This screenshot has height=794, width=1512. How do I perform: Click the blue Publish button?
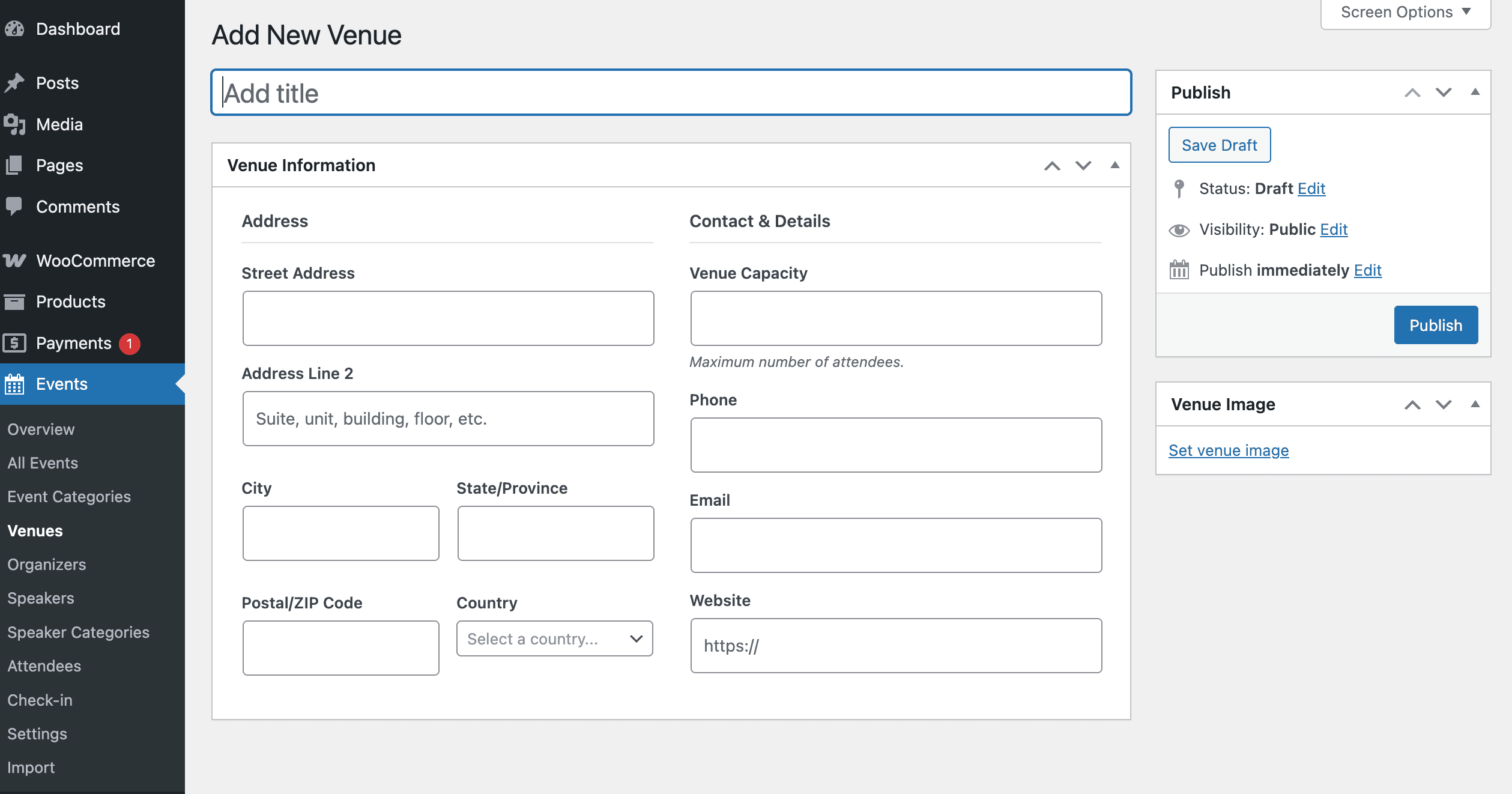coord(1435,325)
